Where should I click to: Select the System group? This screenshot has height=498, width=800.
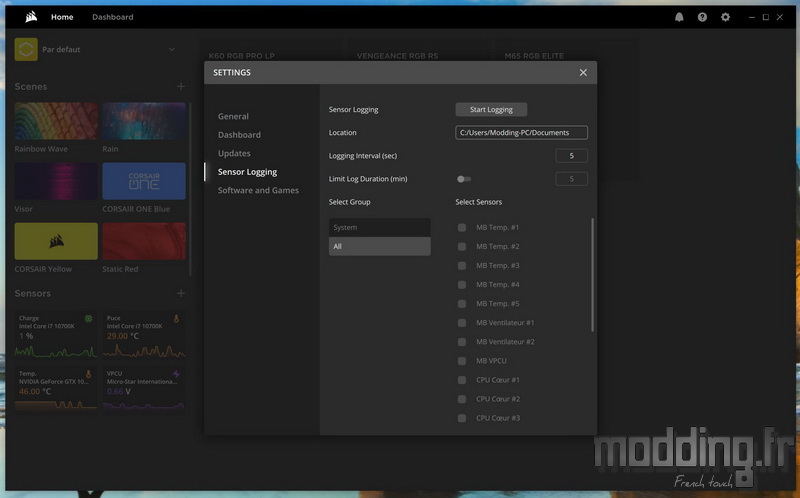pyautogui.click(x=380, y=228)
